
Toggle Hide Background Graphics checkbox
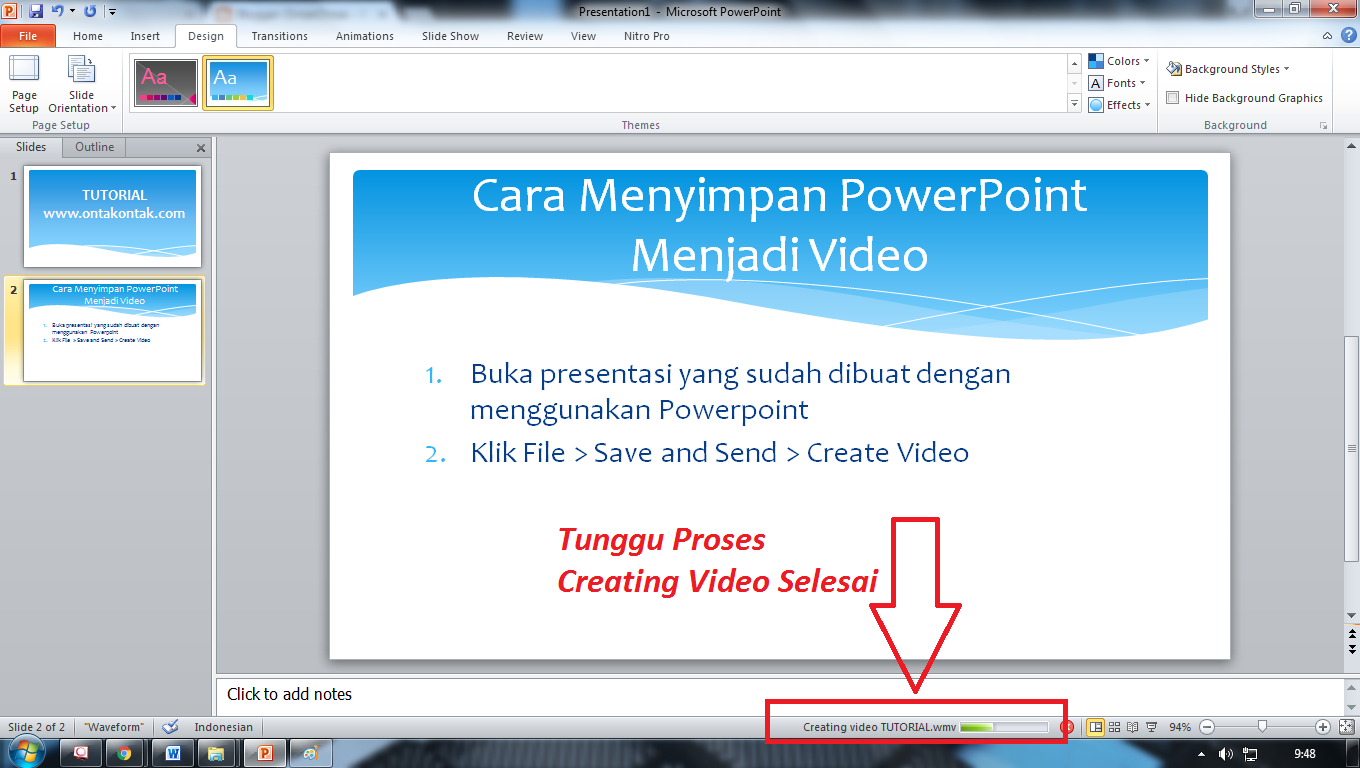coord(1173,98)
